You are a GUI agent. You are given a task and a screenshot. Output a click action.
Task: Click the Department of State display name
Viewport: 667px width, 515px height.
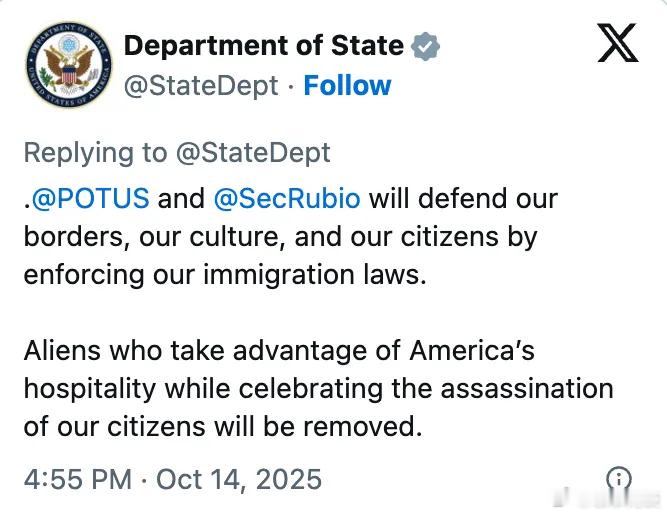[x=263, y=46]
